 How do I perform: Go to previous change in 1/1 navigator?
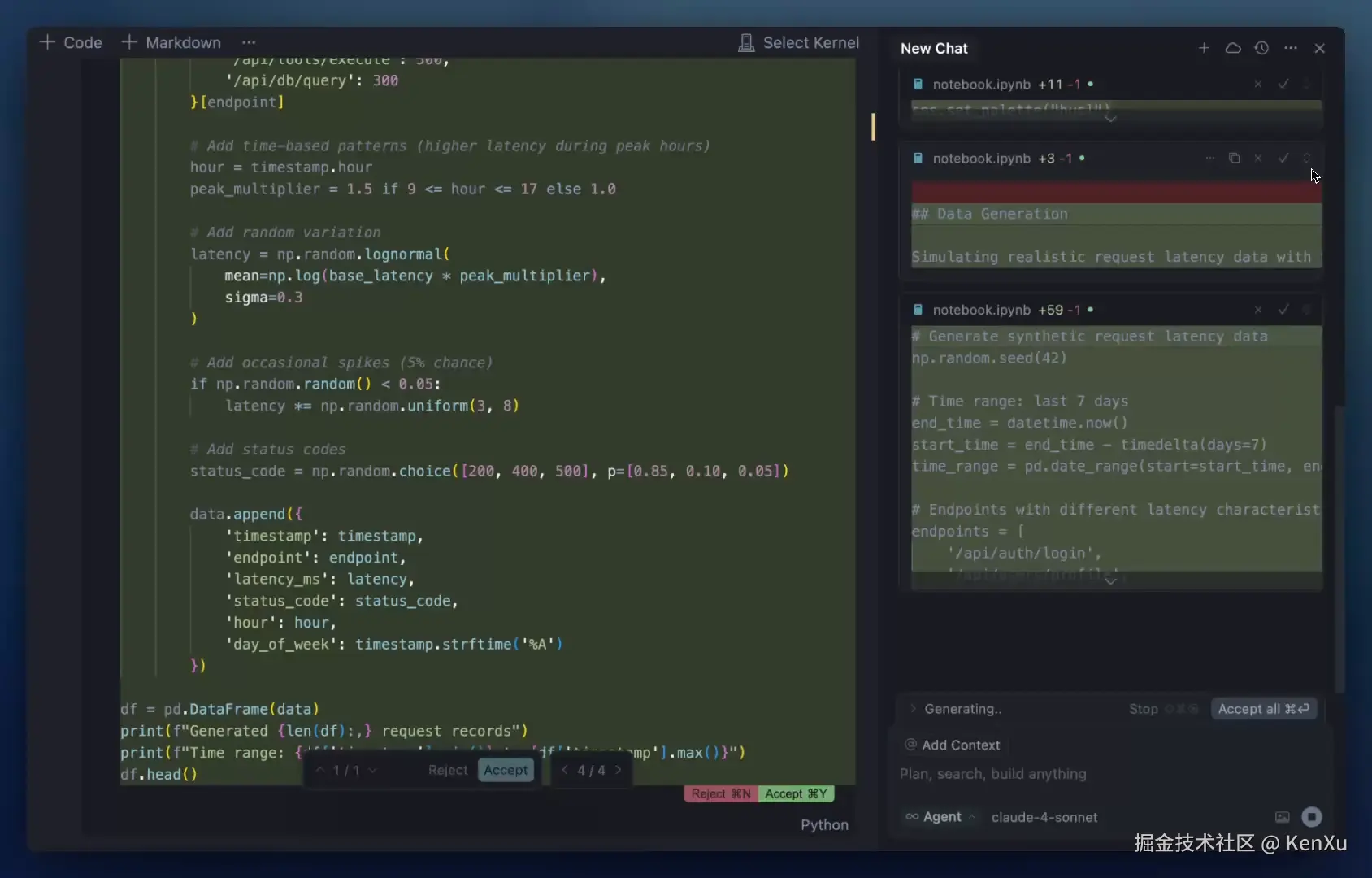[320, 770]
